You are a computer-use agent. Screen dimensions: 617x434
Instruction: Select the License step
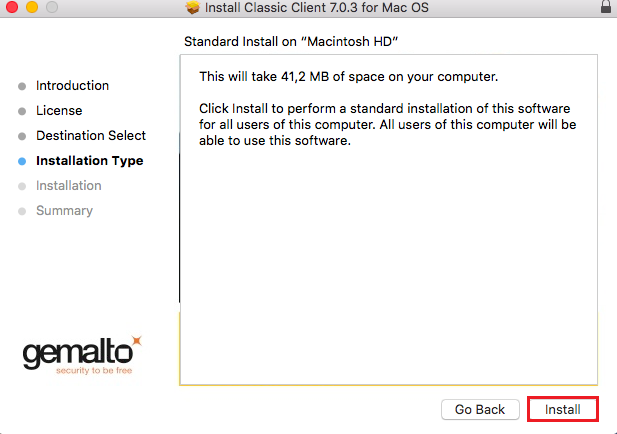(x=59, y=111)
